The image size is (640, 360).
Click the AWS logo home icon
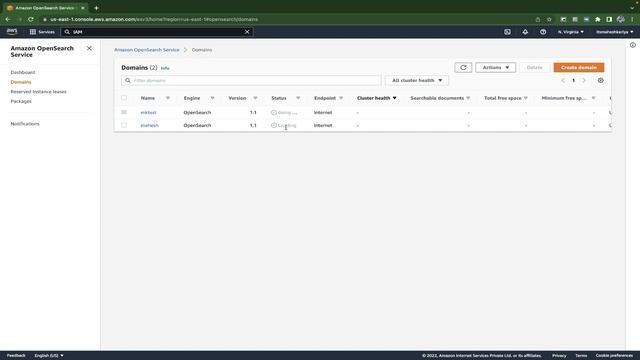(12, 31)
